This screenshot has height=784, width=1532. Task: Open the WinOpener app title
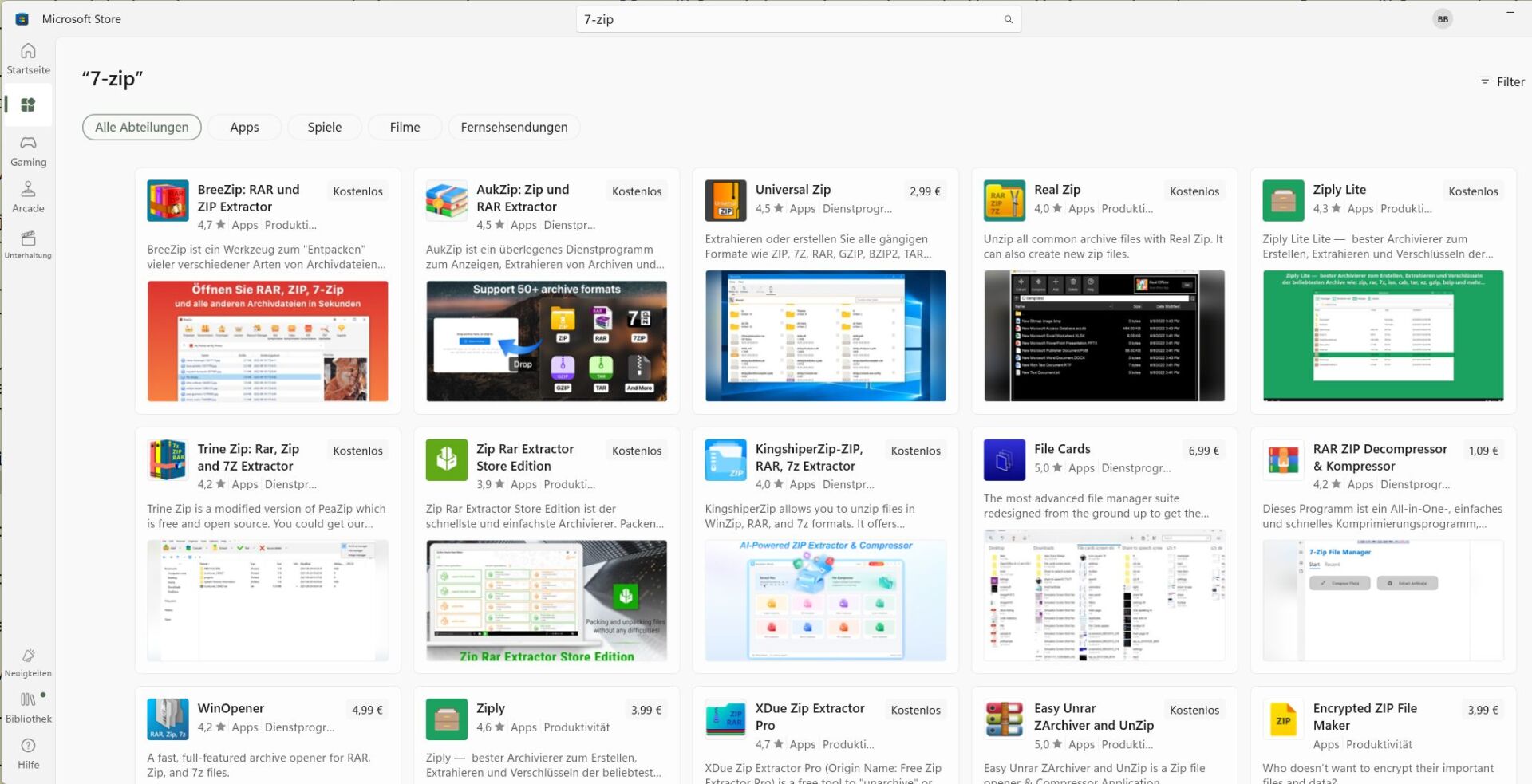(231, 708)
